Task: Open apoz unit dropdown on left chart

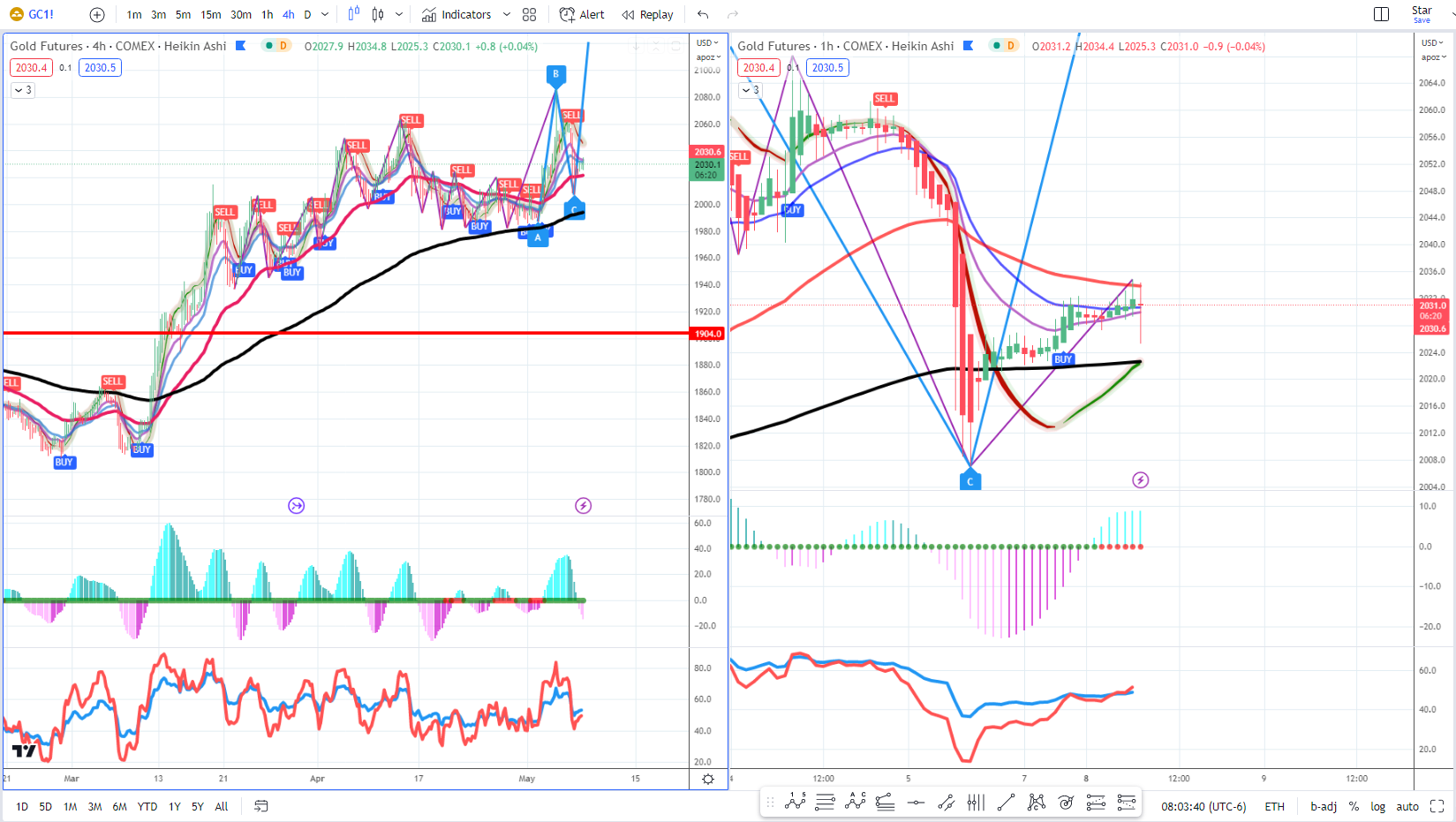Action: click(x=708, y=57)
